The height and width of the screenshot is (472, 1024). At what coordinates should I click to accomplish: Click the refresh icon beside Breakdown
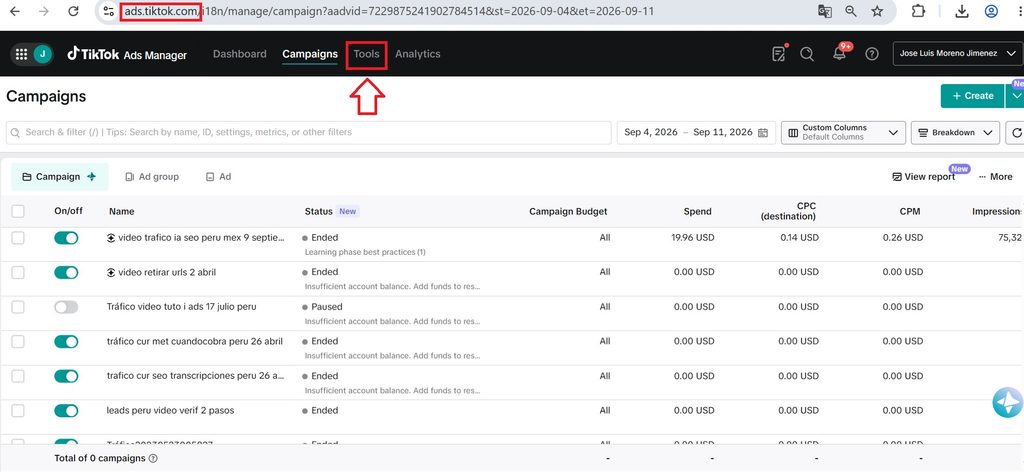point(1016,133)
